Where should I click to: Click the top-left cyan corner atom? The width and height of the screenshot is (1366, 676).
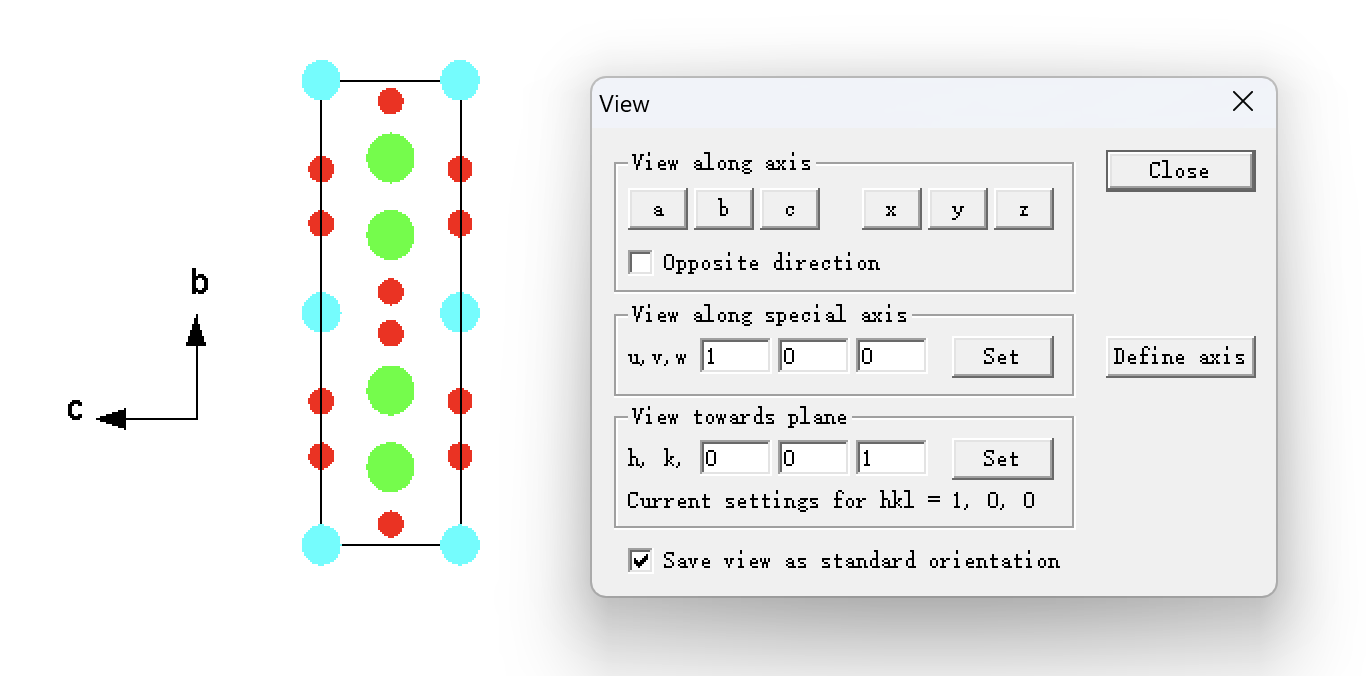pyautogui.click(x=321, y=80)
